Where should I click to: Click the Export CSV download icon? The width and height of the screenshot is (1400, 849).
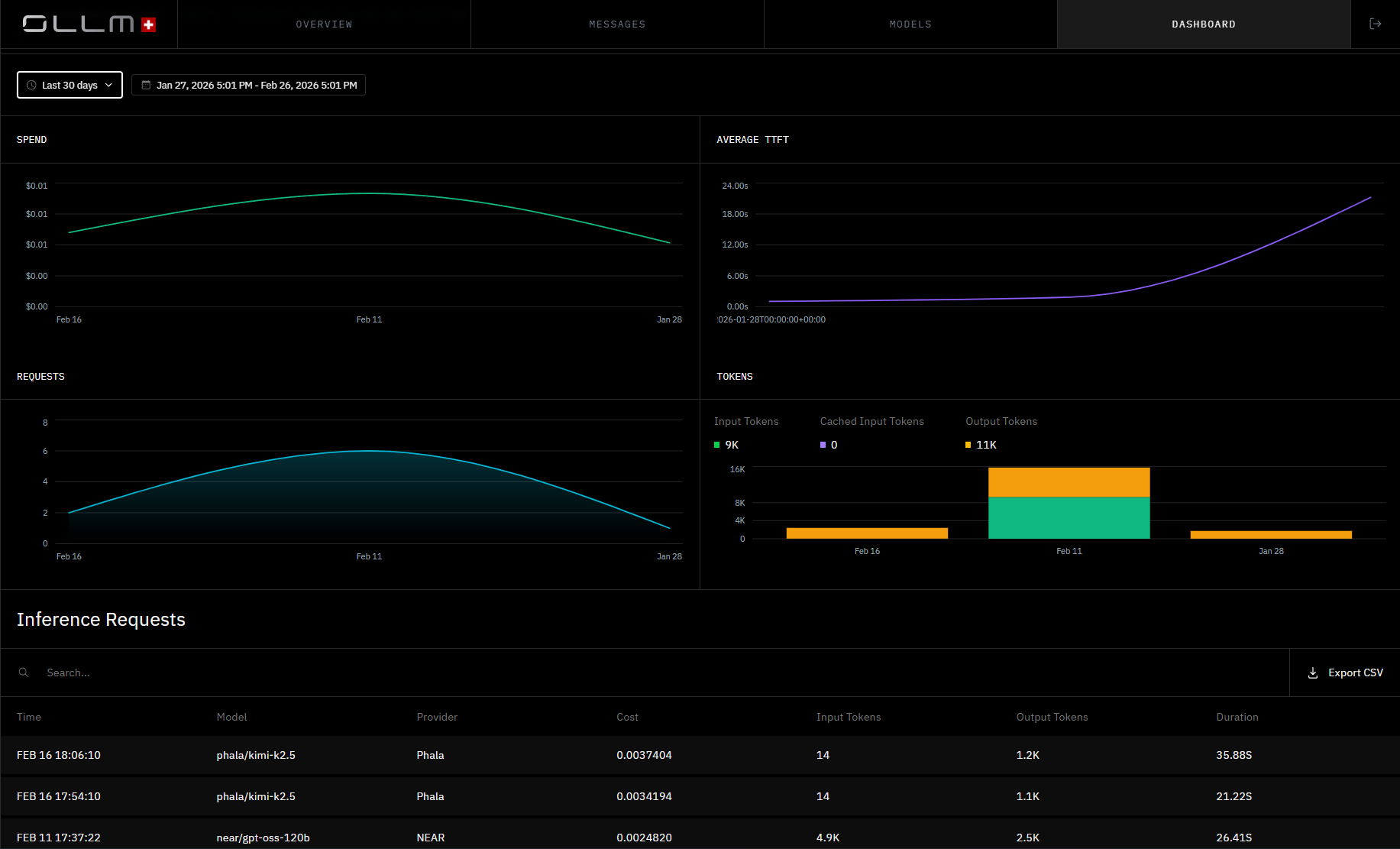pyautogui.click(x=1313, y=672)
